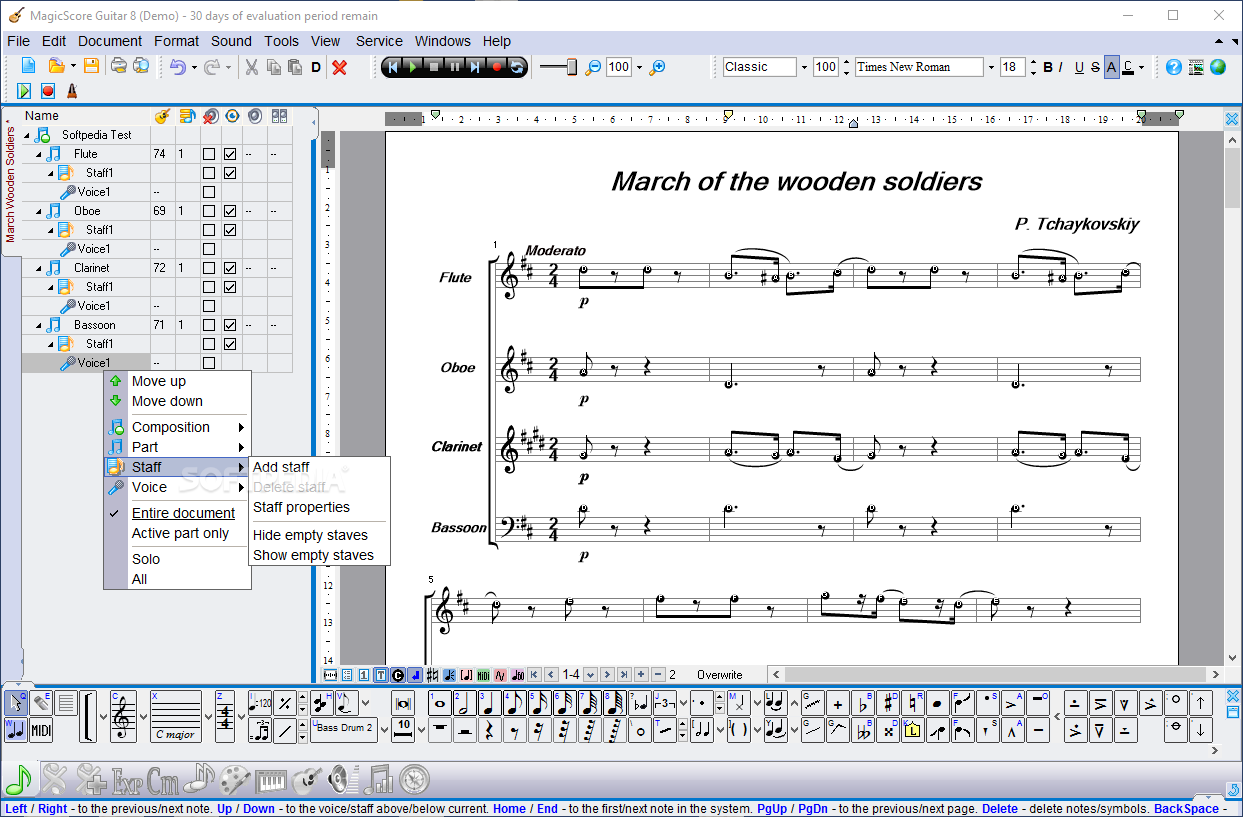Click the Help question mark icon
Viewport: 1243px width, 817px height.
point(1173,67)
